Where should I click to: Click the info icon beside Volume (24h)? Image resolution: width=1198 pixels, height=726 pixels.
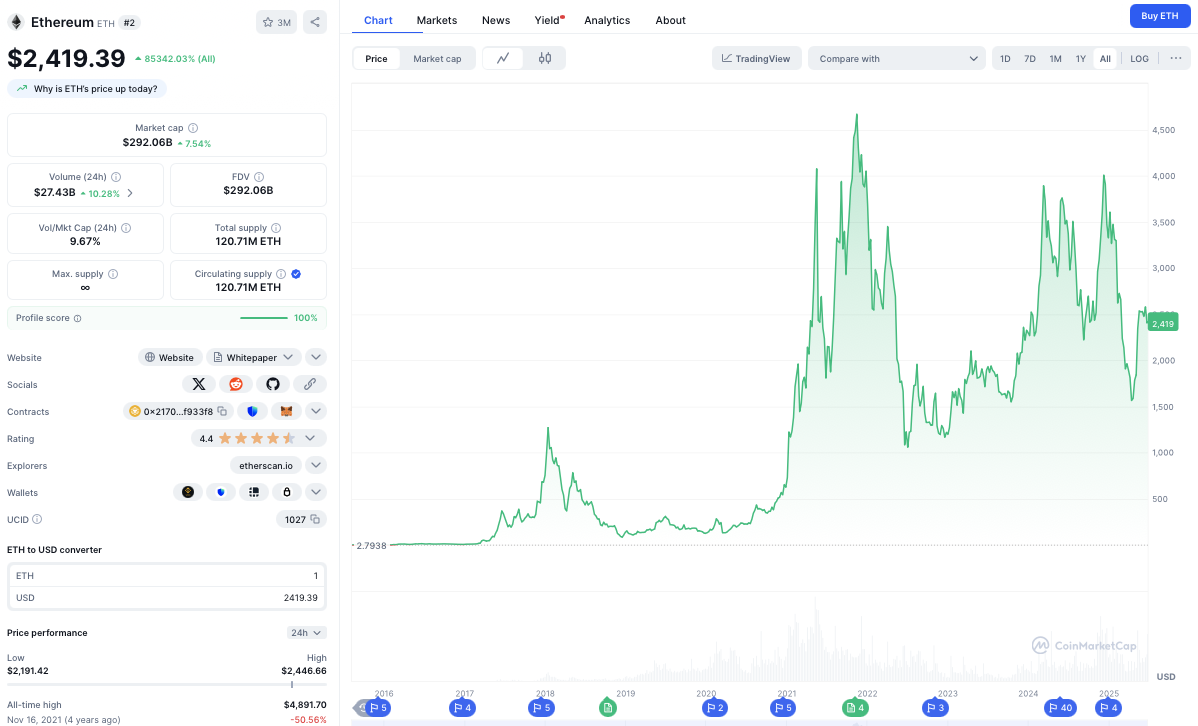pos(116,177)
